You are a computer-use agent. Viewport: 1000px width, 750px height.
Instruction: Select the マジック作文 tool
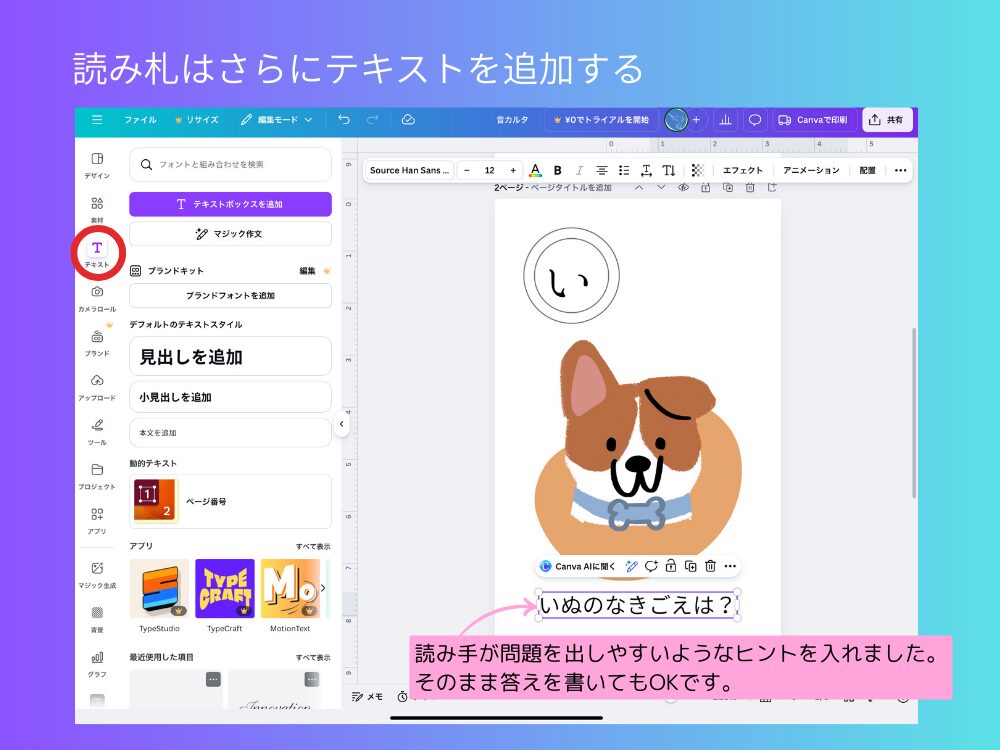[230, 233]
